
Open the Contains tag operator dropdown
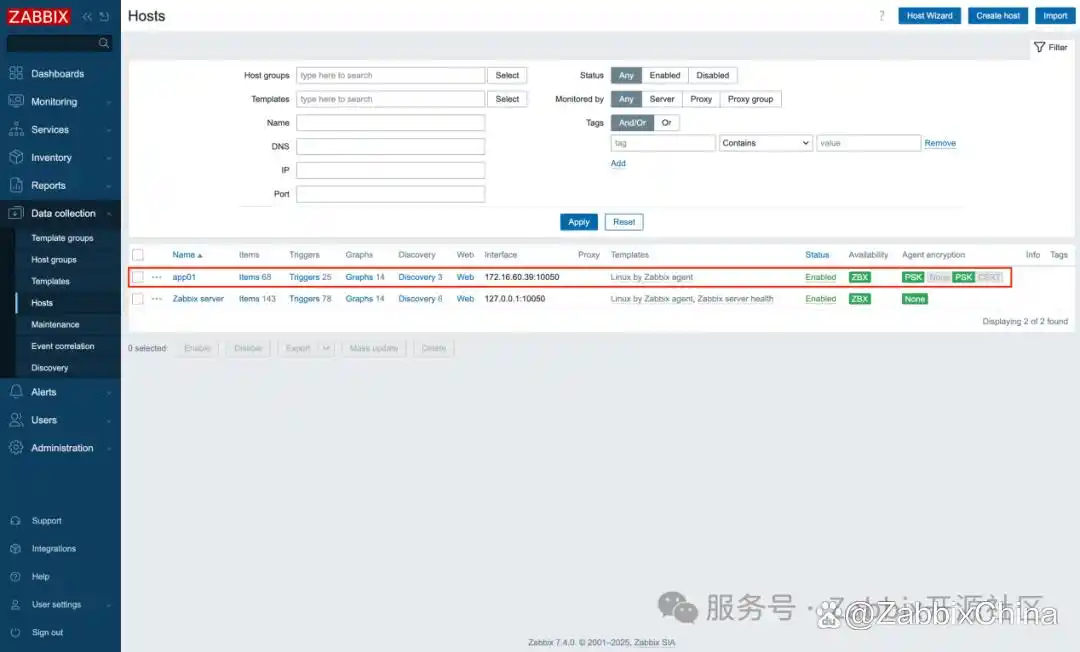(765, 143)
